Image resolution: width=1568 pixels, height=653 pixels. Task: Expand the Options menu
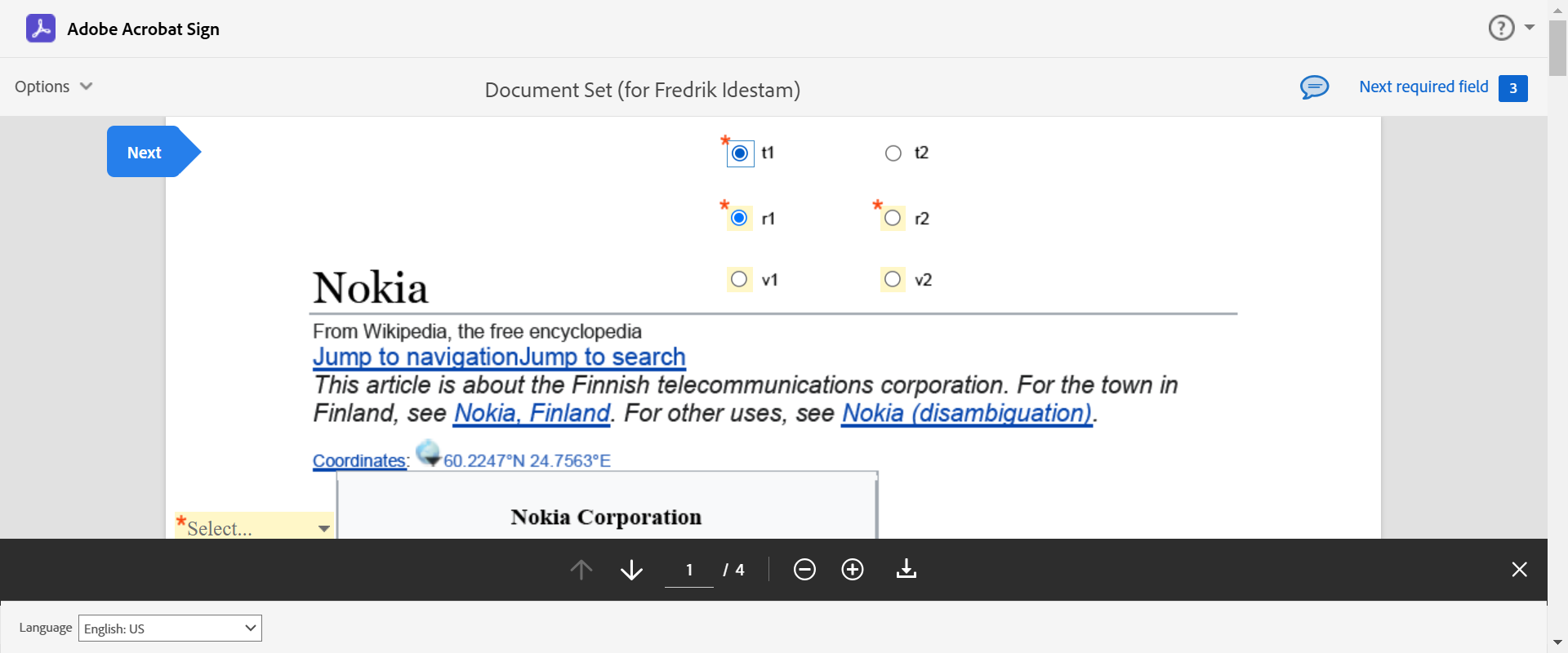pyautogui.click(x=53, y=87)
